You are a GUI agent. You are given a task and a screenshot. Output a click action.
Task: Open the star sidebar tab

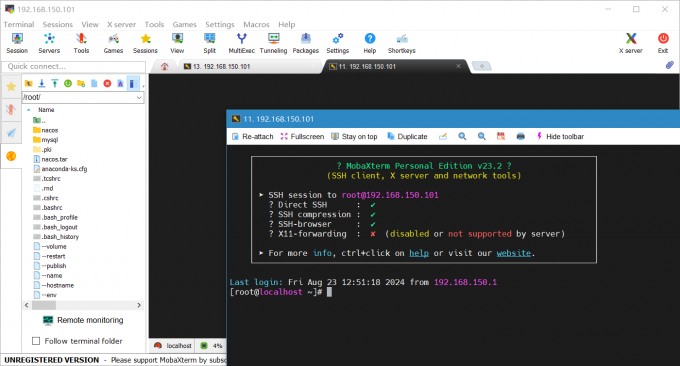coord(11,86)
